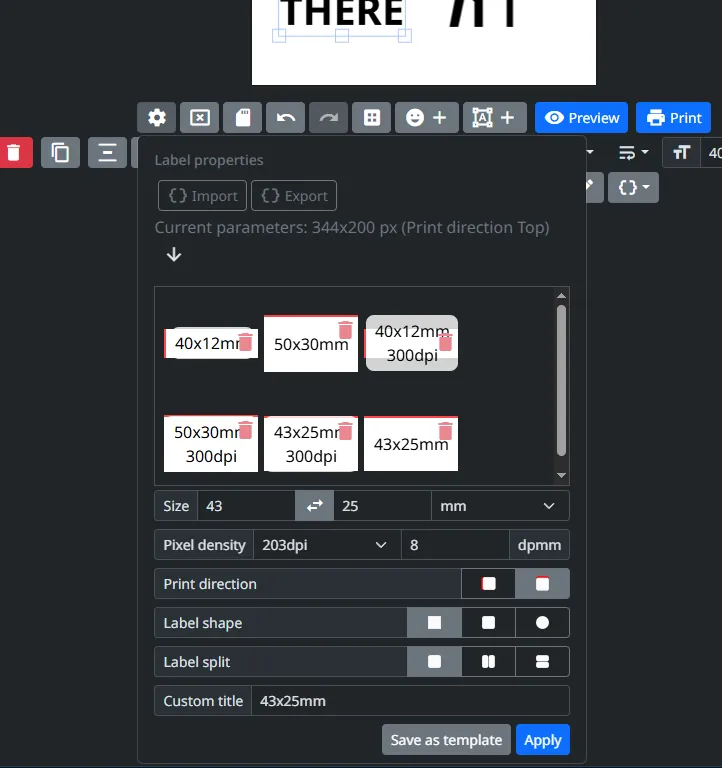Apply the label properties
722x768 pixels.
tap(543, 740)
